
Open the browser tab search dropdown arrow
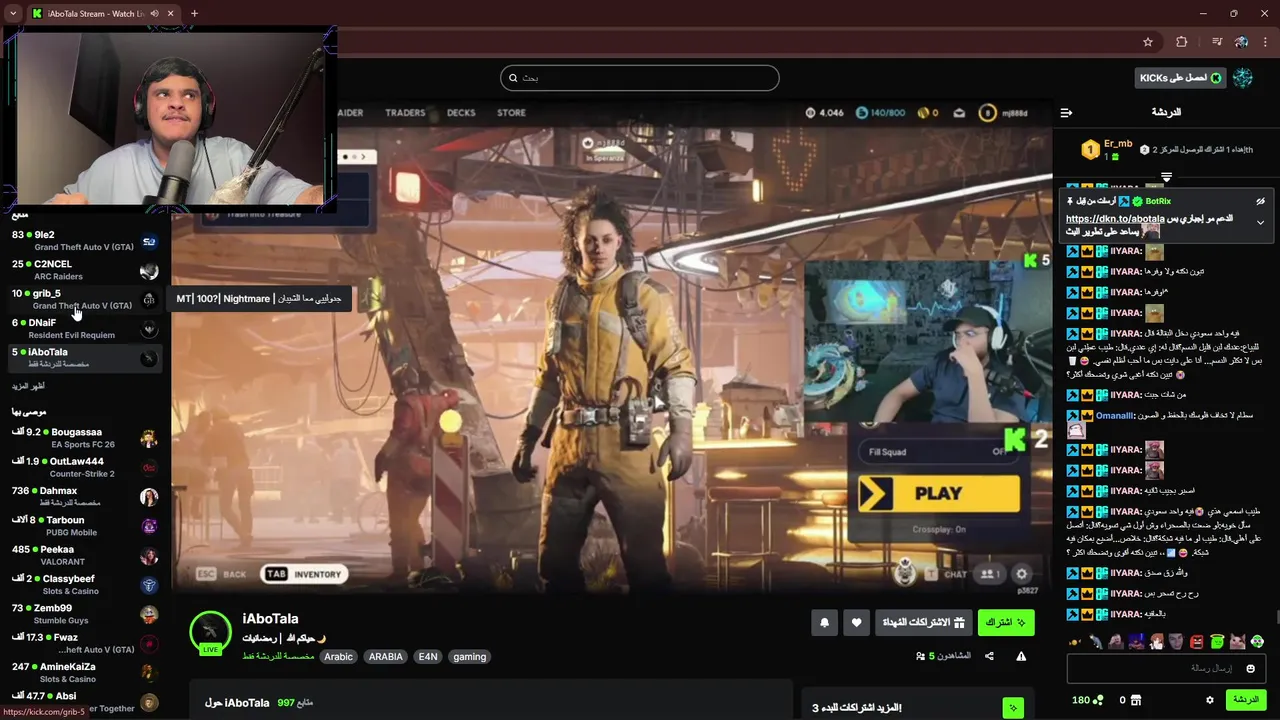coord(12,13)
